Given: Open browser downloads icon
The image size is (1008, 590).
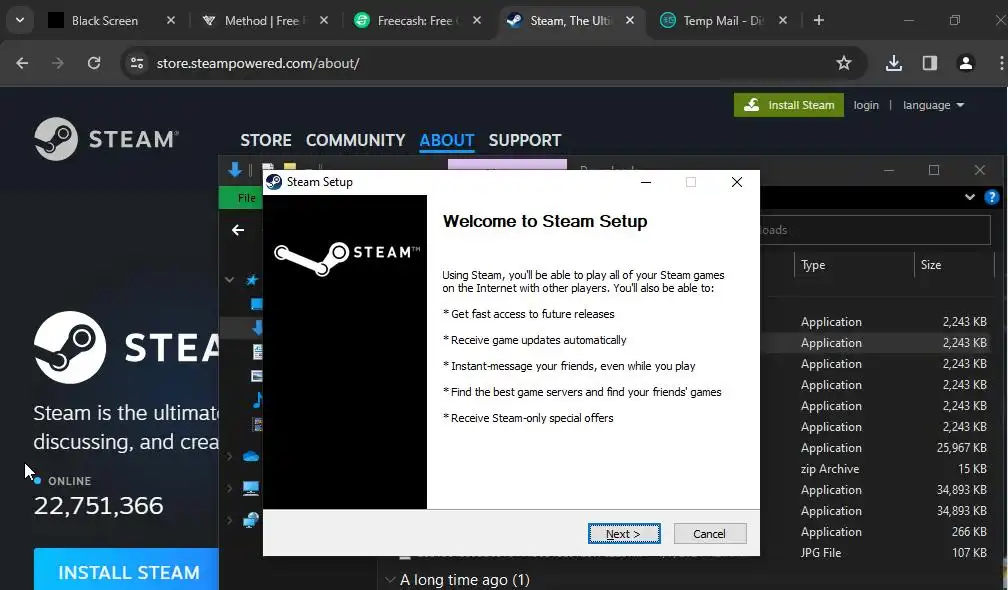Looking at the screenshot, I should pyautogui.click(x=894, y=63).
